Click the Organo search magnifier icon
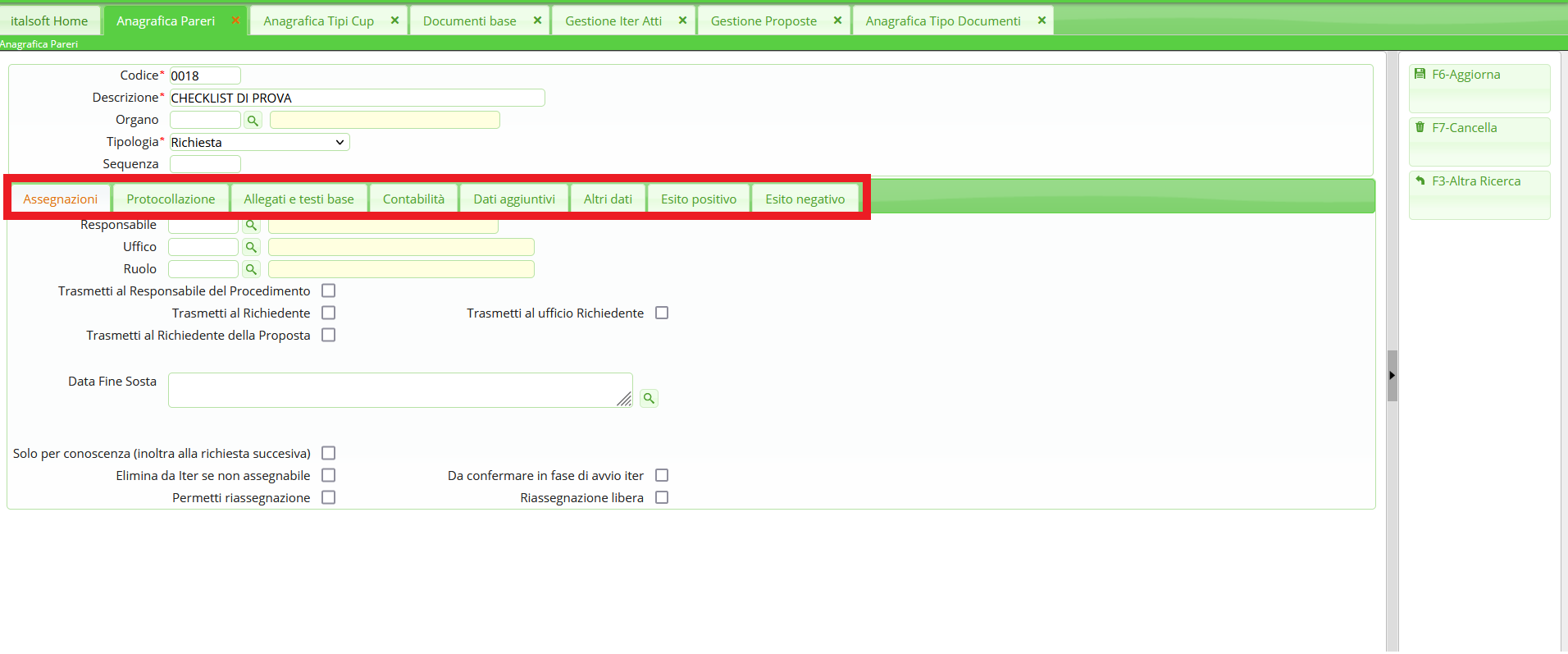Viewport: 1568px width, 654px height. (x=253, y=121)
